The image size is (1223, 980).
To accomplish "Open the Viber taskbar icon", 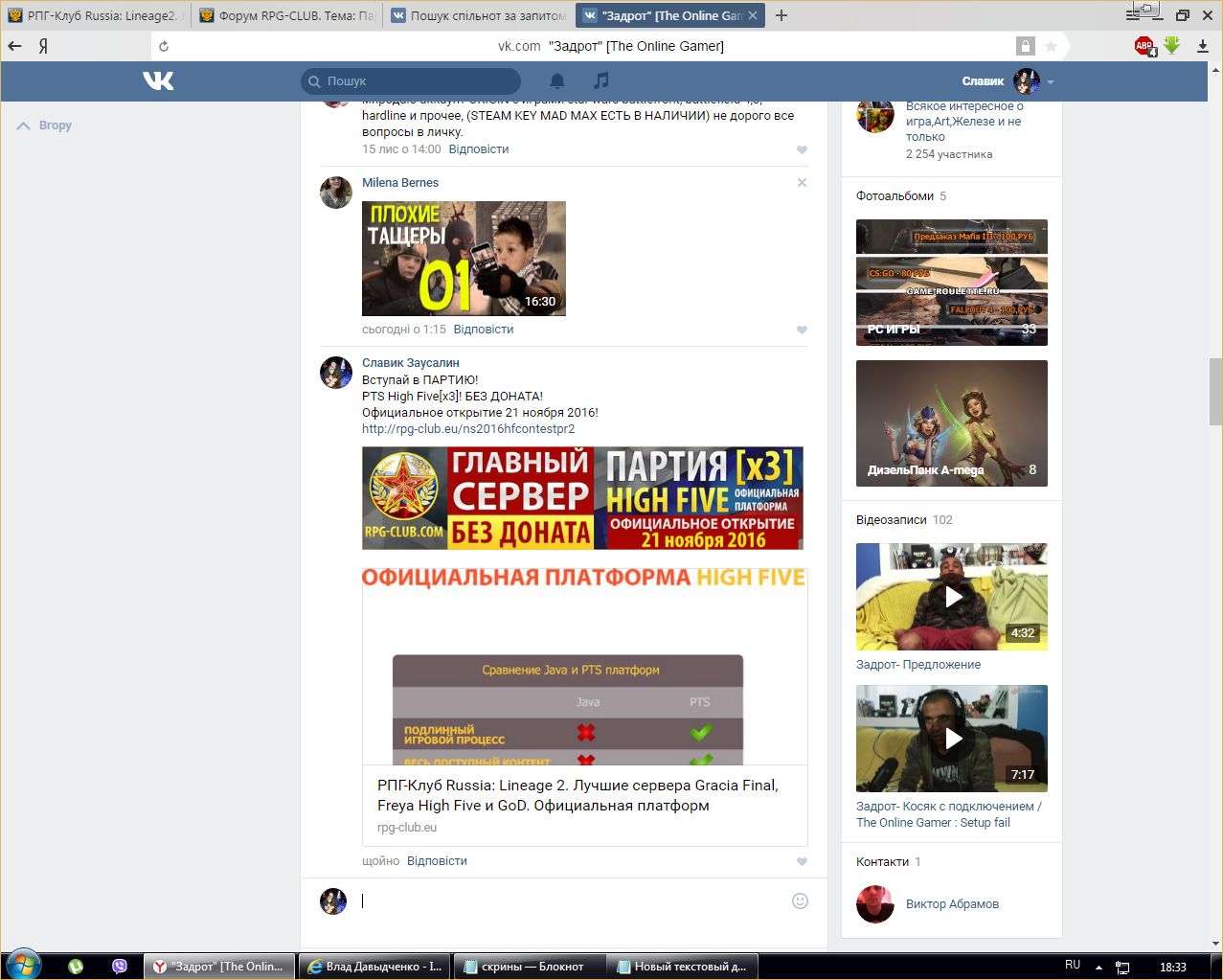I will pos(120,967).
